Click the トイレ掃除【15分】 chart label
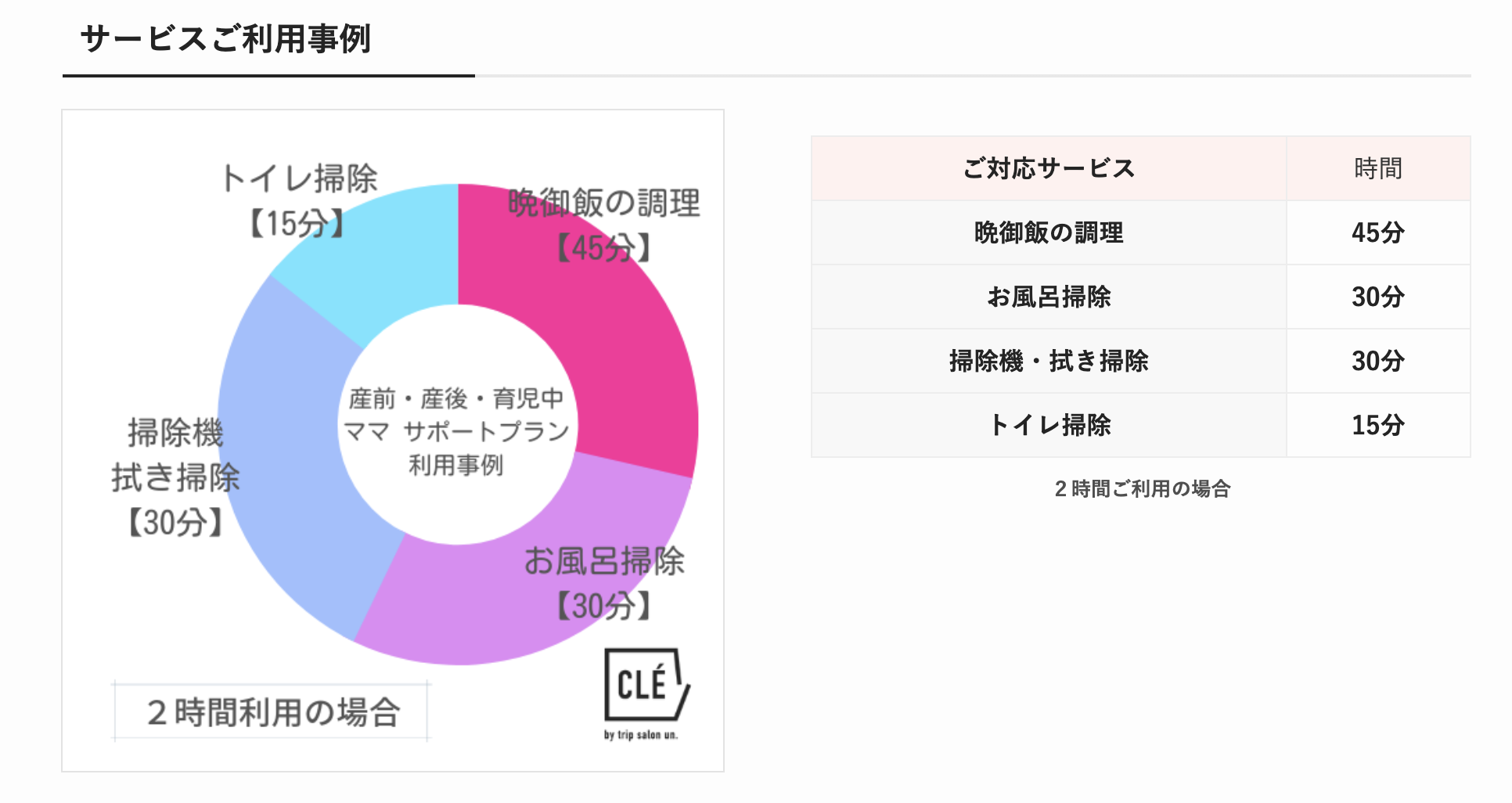This screenshot has height=803, width=1512. pyautogui.click(x=299, y=200)
